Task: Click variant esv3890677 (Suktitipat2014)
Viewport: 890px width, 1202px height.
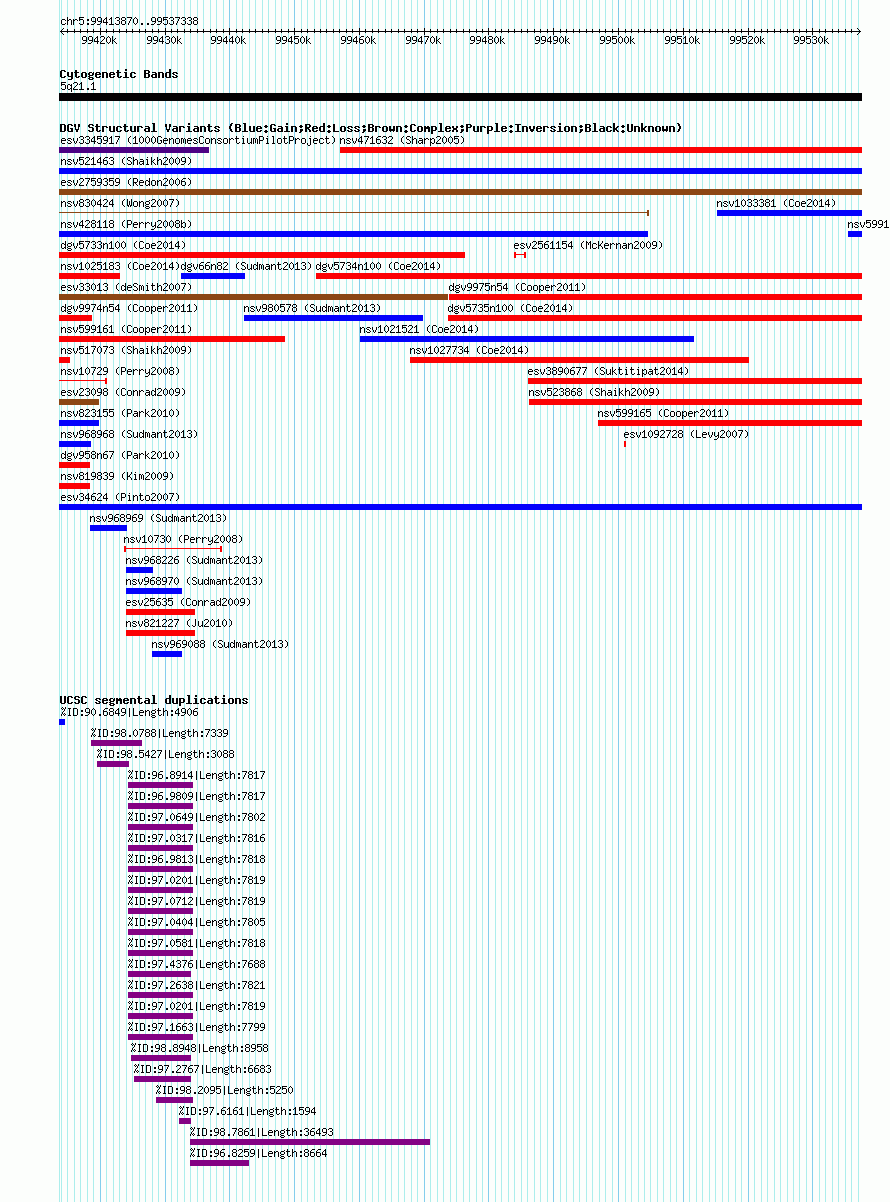Action: (x=695, y=381)
